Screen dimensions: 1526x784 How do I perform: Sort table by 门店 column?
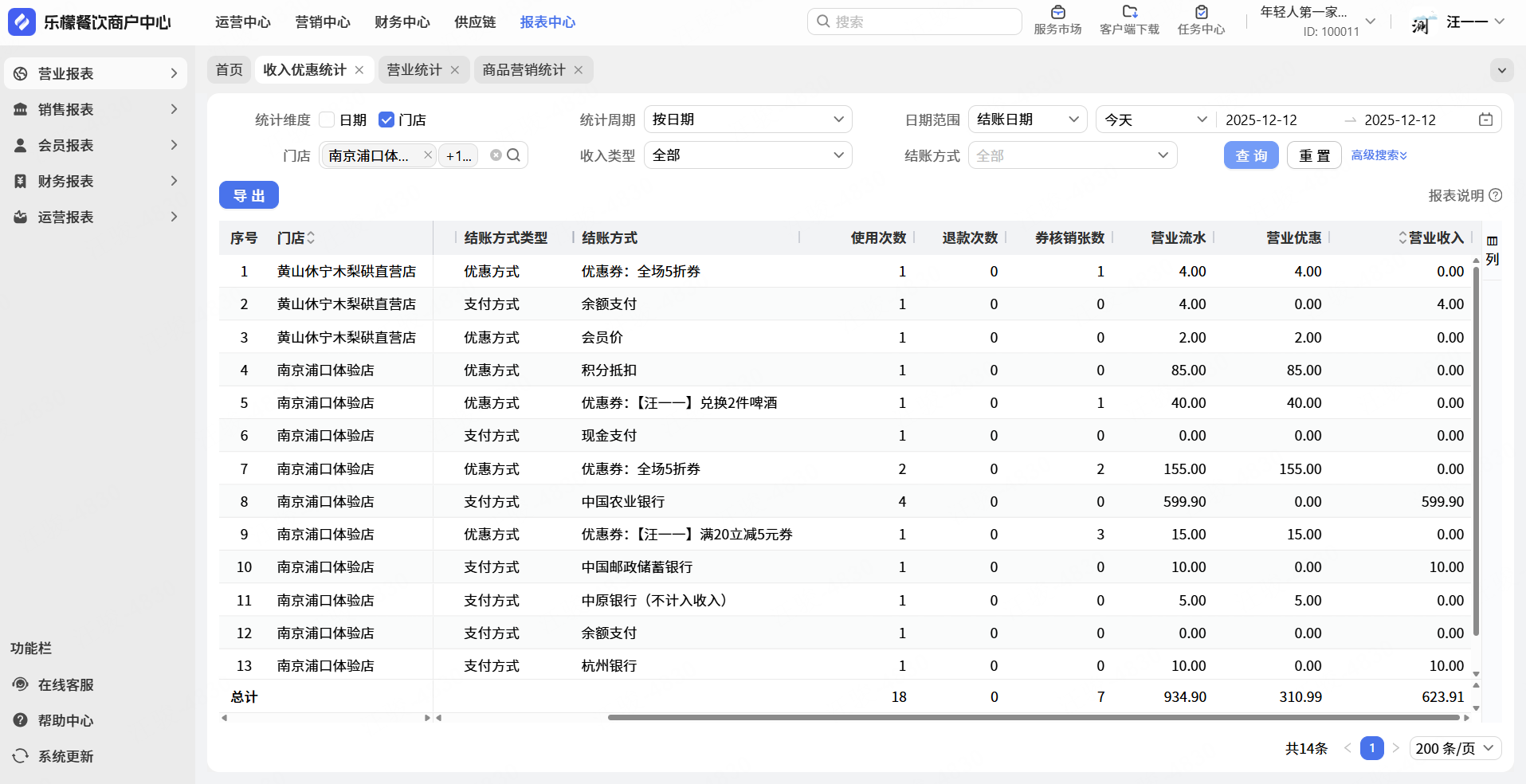(x=311, y=238)
